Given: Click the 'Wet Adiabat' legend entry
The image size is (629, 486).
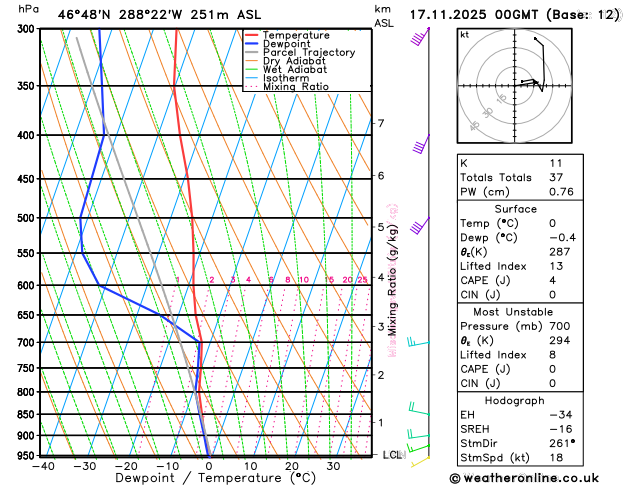Looking at the screenshot, I should pyautogui.click(x=295, y=69).
